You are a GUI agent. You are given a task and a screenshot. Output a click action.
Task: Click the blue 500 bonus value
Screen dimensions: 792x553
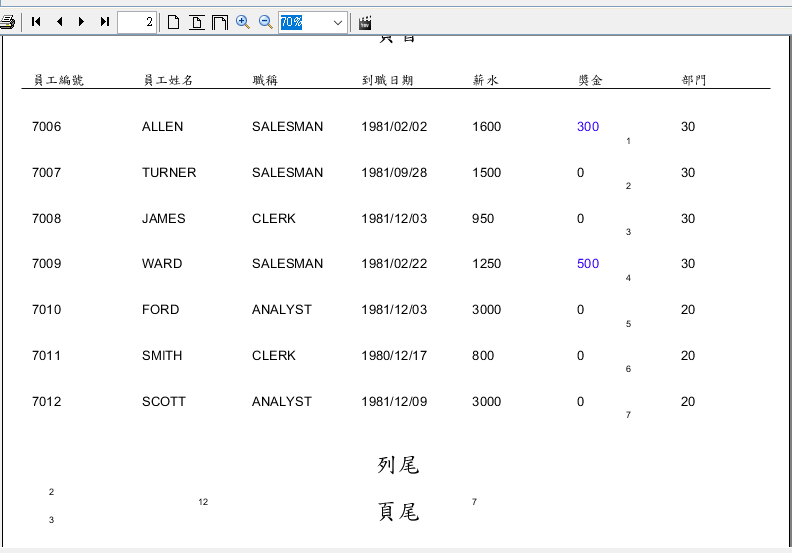click(588, 264)
